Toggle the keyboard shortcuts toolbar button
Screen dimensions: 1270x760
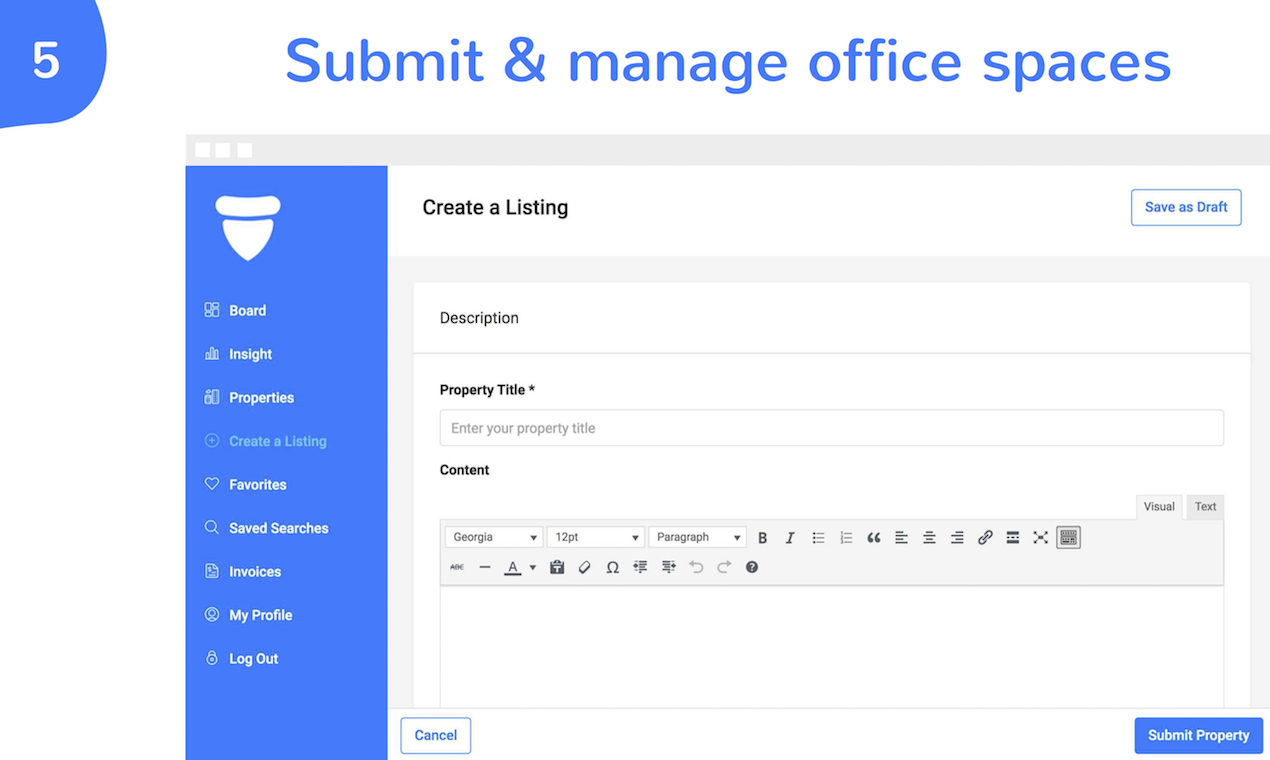[x=1068, y=537]
